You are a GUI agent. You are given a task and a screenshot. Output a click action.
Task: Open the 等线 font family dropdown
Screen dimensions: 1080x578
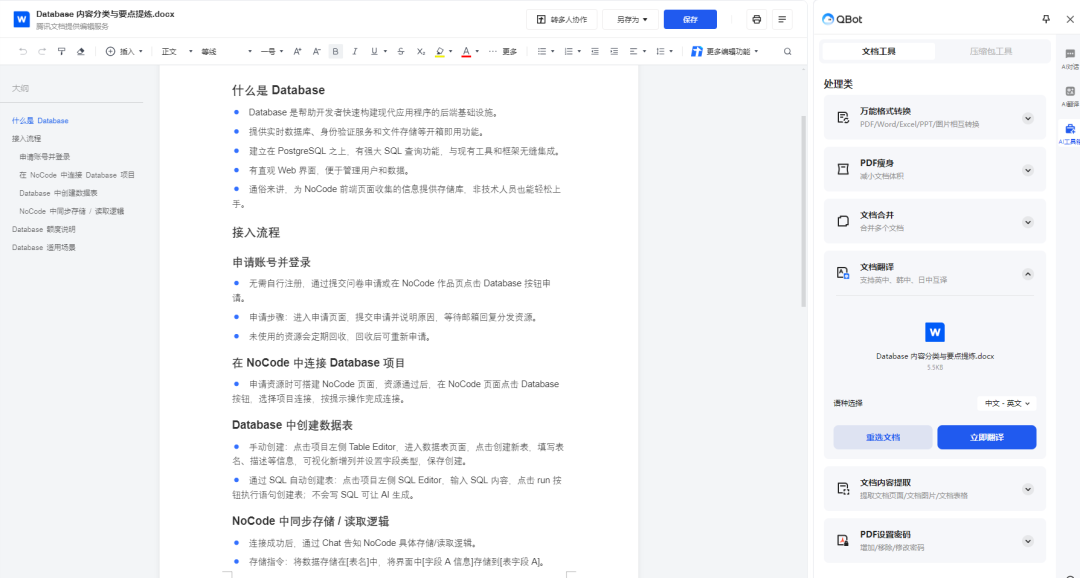click(227, 51)
